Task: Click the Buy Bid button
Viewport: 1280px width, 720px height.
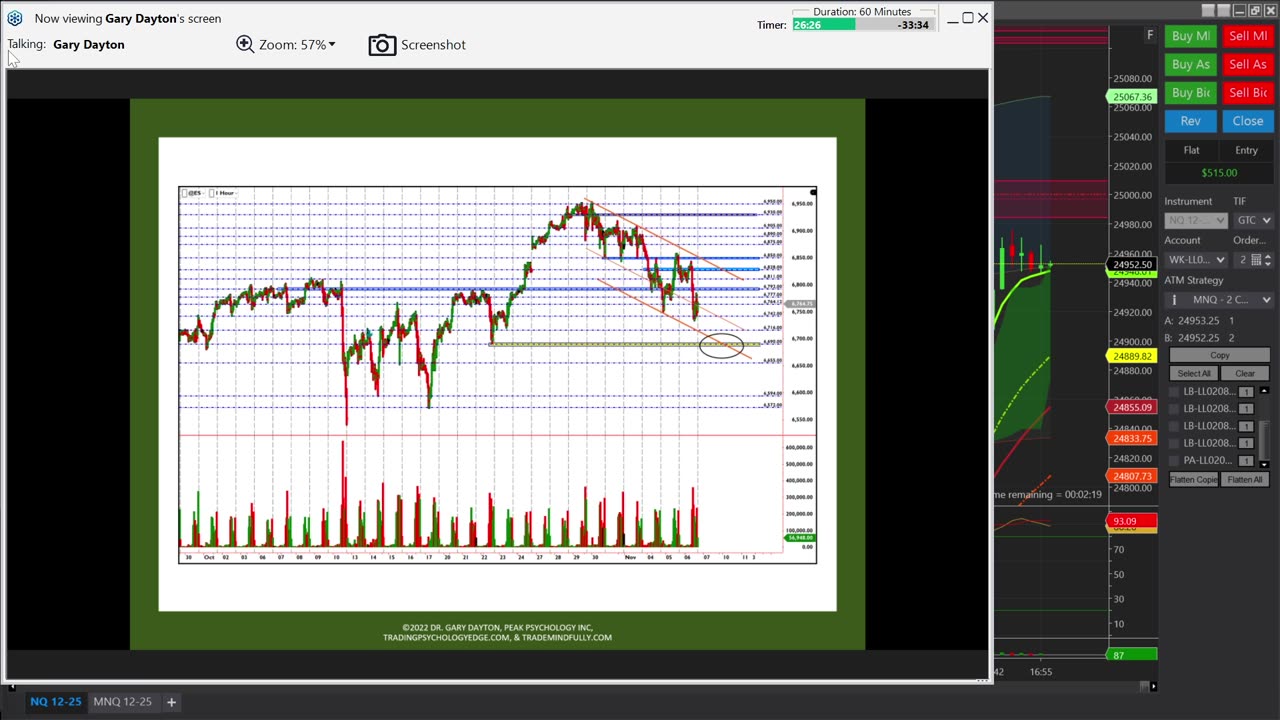Action: [1190, 92]
